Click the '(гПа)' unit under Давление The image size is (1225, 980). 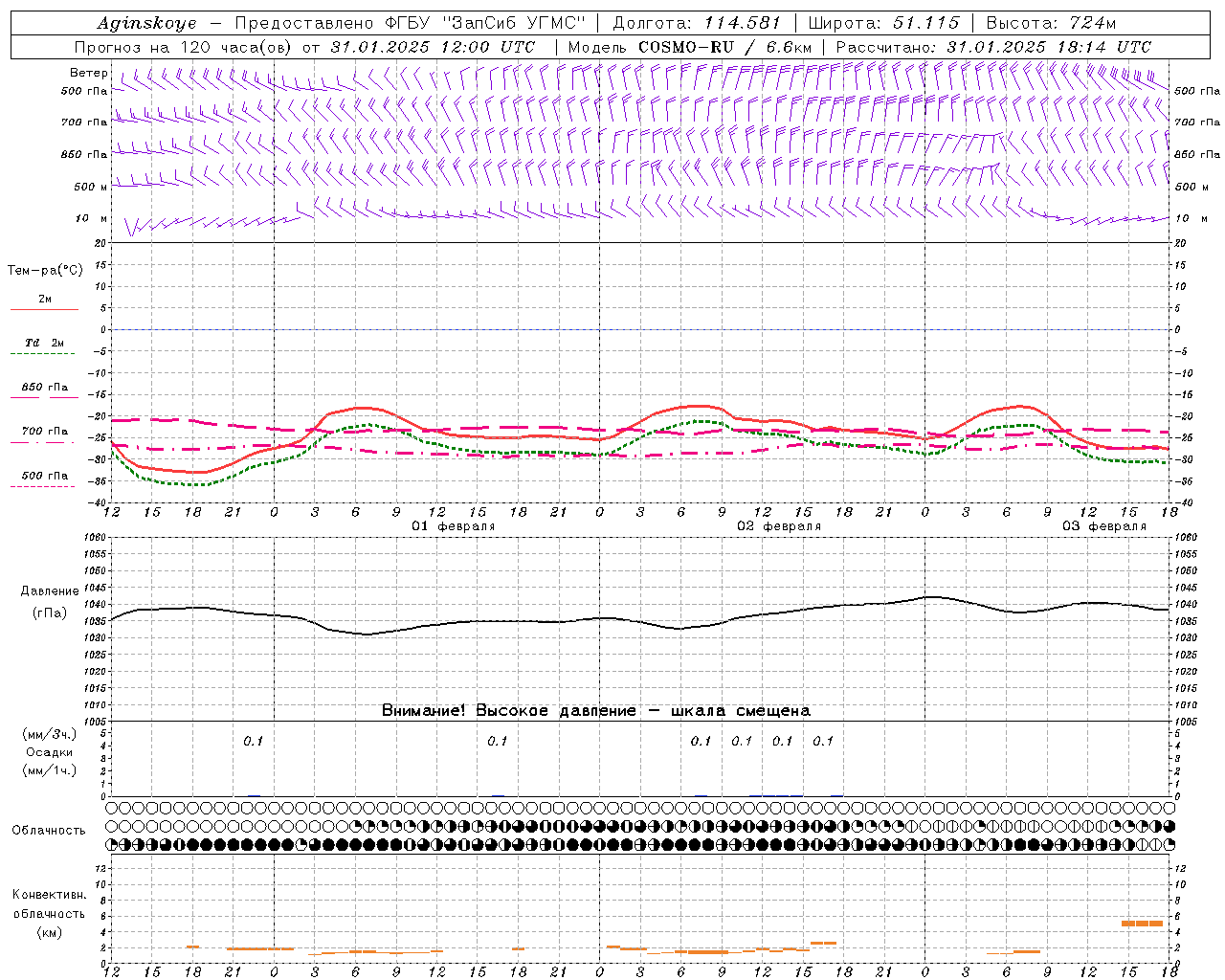click(x=50, y=612)
